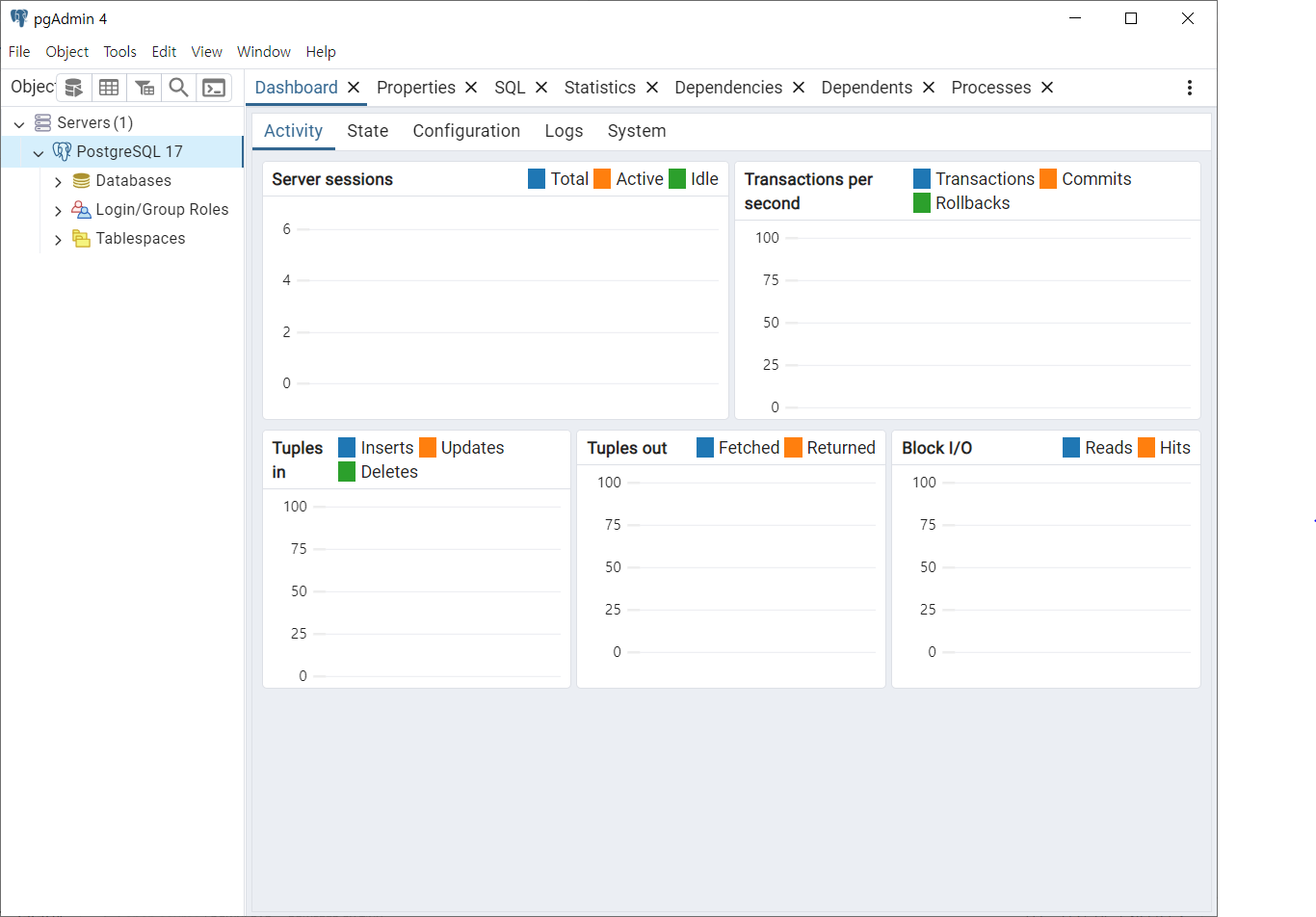Click the Inserts legend swatch

(347, 448)
